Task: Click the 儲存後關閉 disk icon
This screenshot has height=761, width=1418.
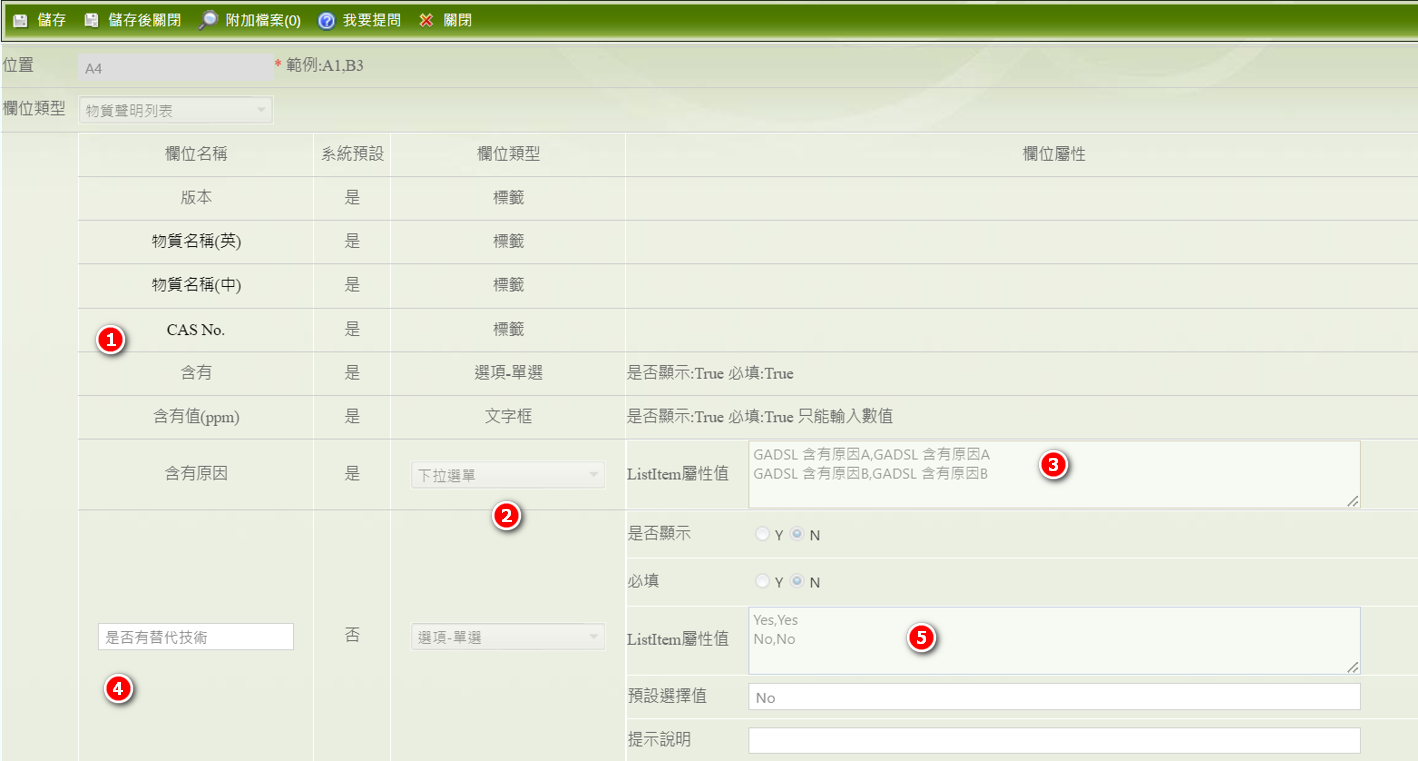Action: pyautogui.click(x=92, y=20)
